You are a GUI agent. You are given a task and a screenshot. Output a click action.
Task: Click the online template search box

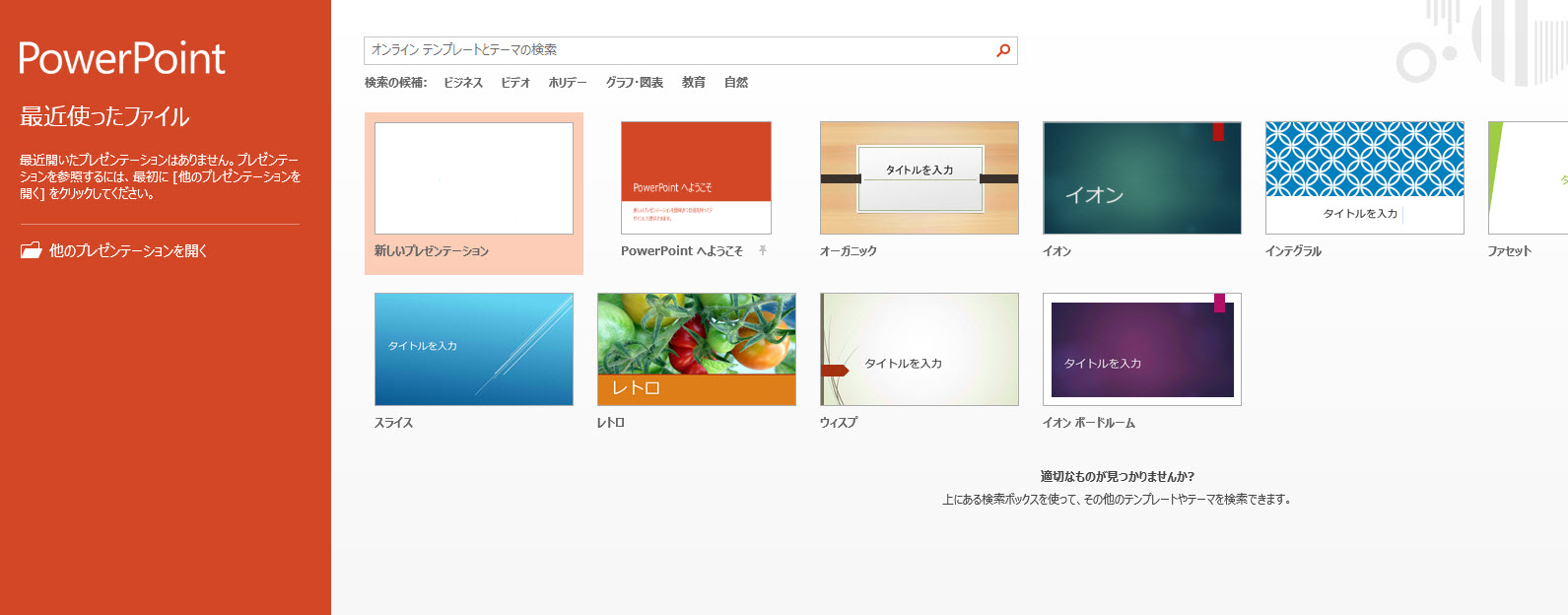tap(690, 50)
